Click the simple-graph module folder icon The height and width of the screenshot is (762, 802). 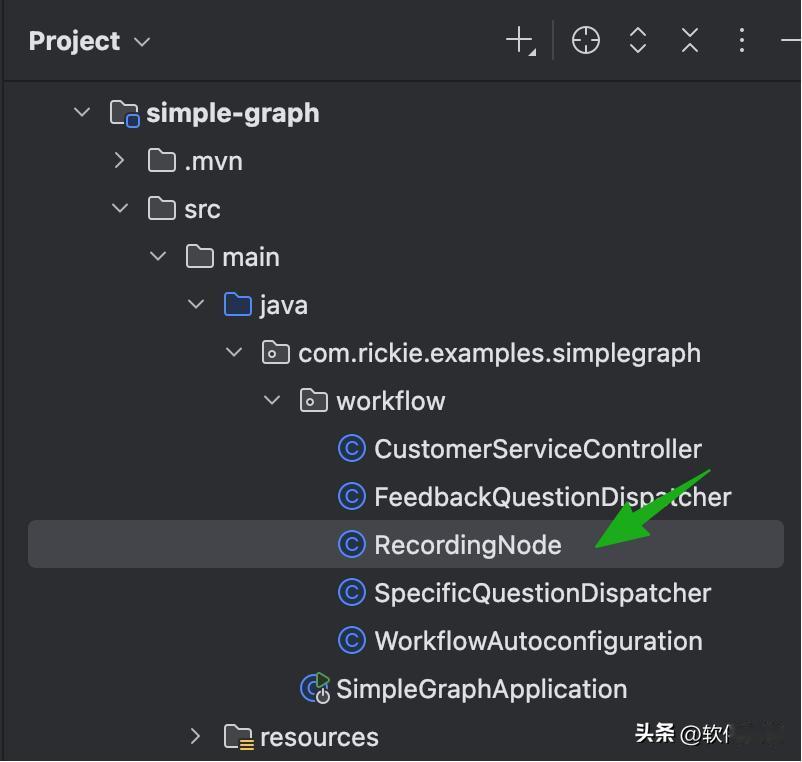click(x=124, y=113)
